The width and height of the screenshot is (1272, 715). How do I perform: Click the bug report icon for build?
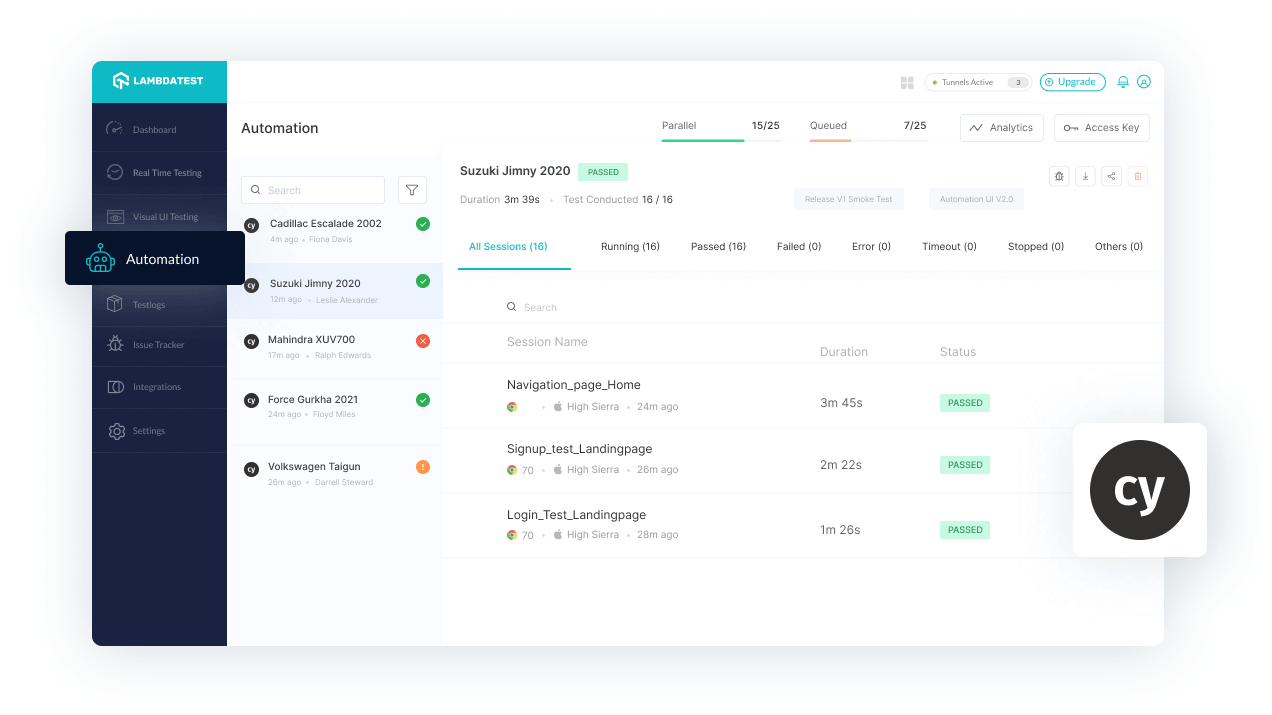(x=1059, y=176)
